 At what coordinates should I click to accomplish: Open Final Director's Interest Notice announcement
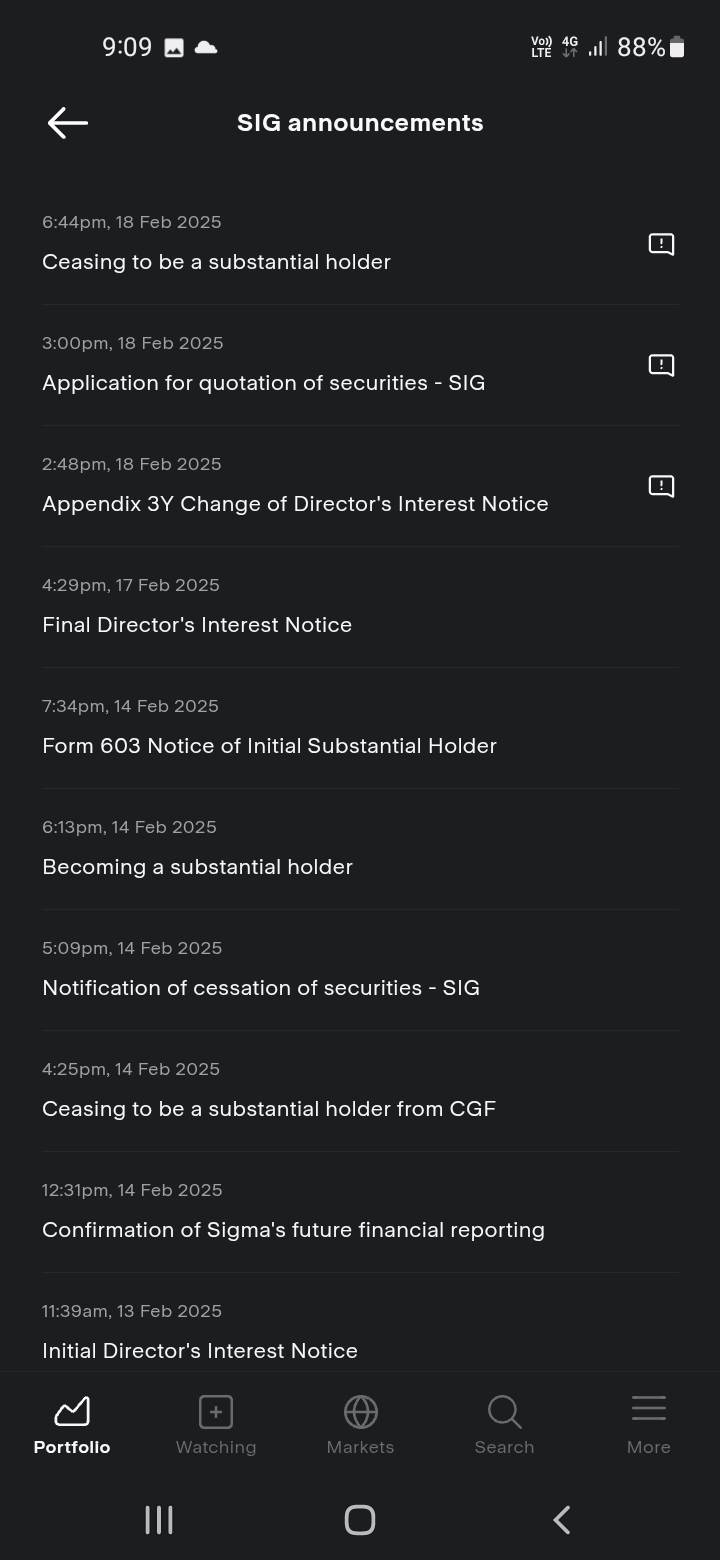(x=197, y=625)
